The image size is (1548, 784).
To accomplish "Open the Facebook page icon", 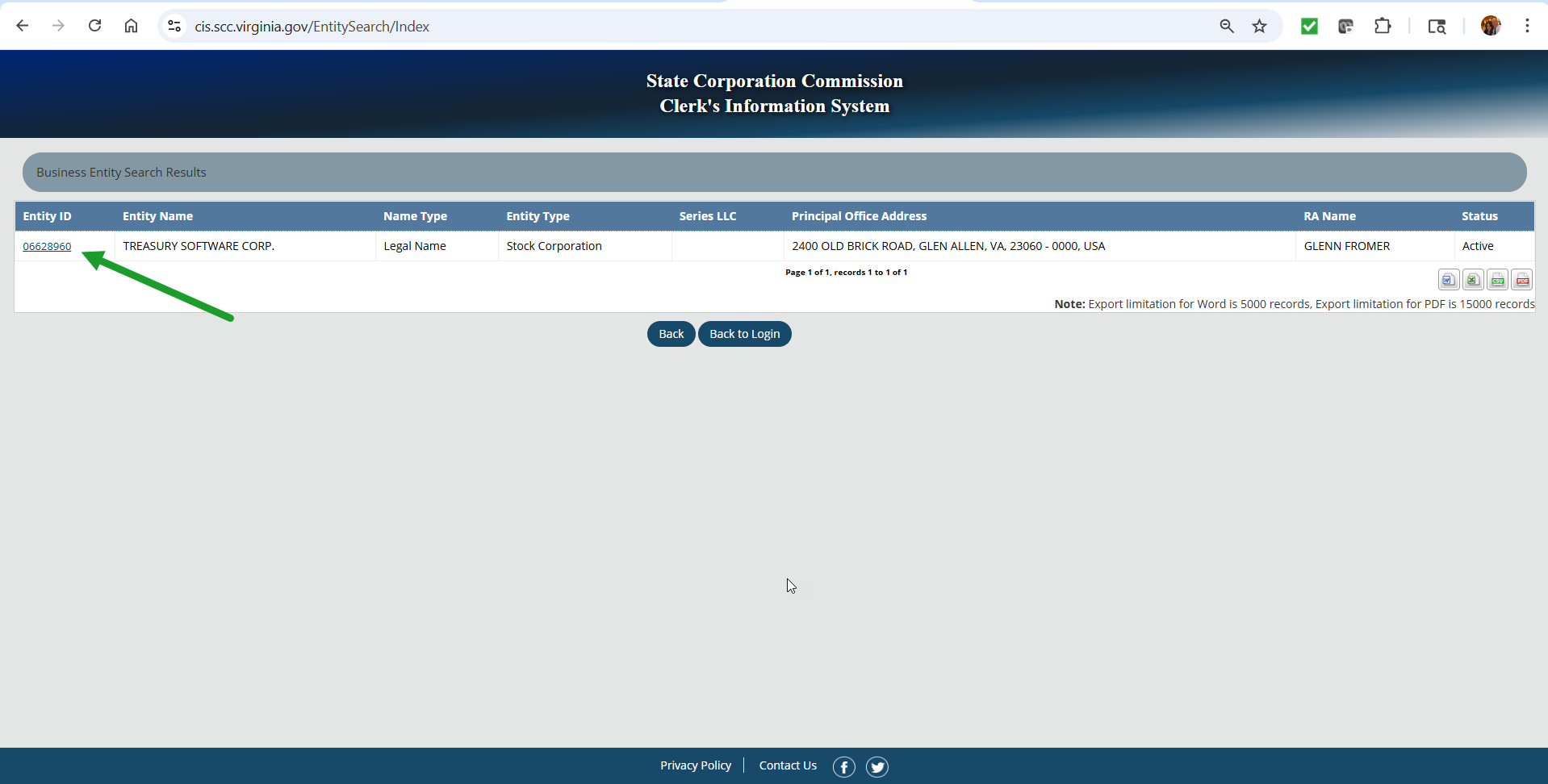I will [x=843, y=766].
